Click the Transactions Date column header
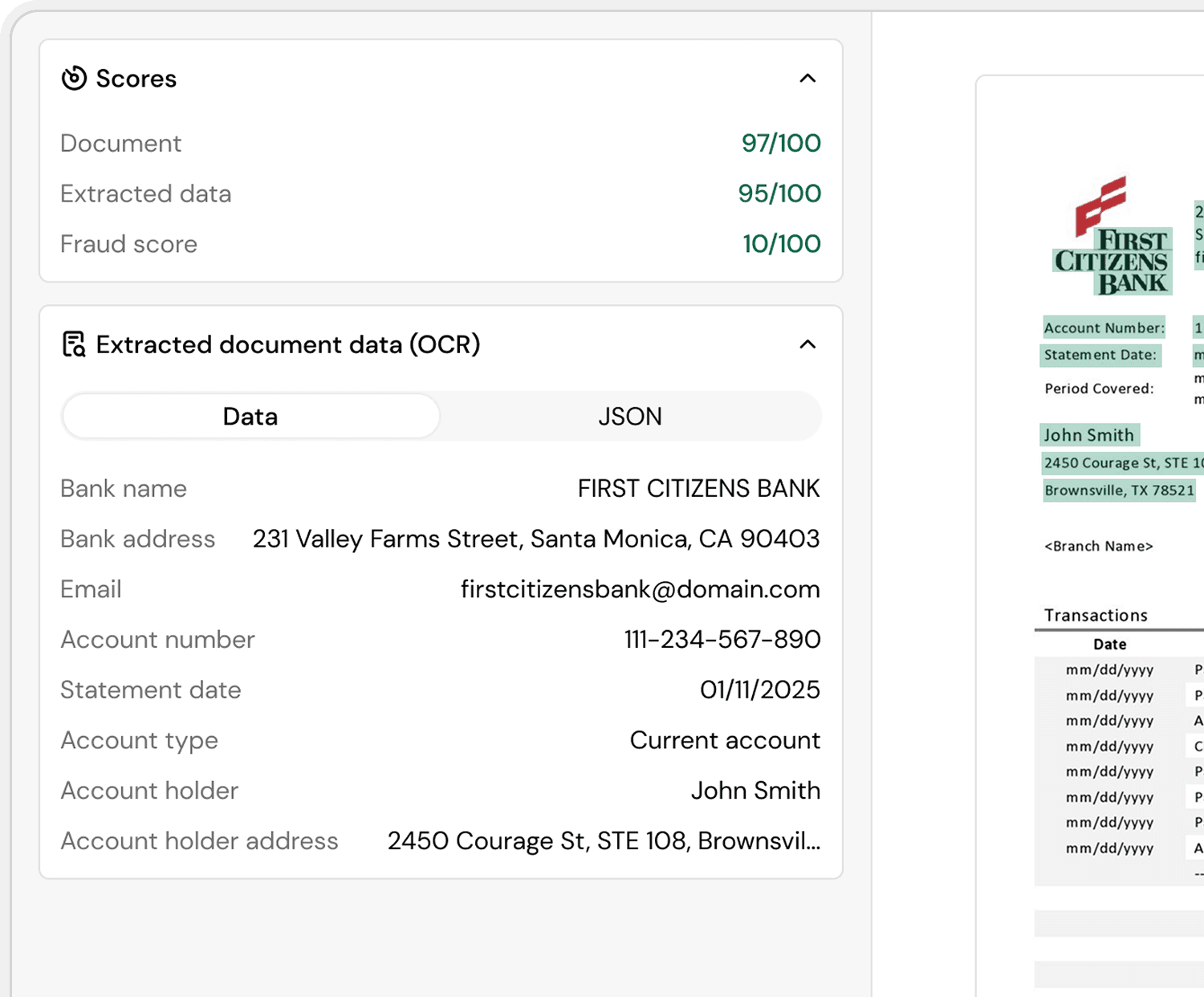Viewport: 1204px width, 997px height. 1108,644
